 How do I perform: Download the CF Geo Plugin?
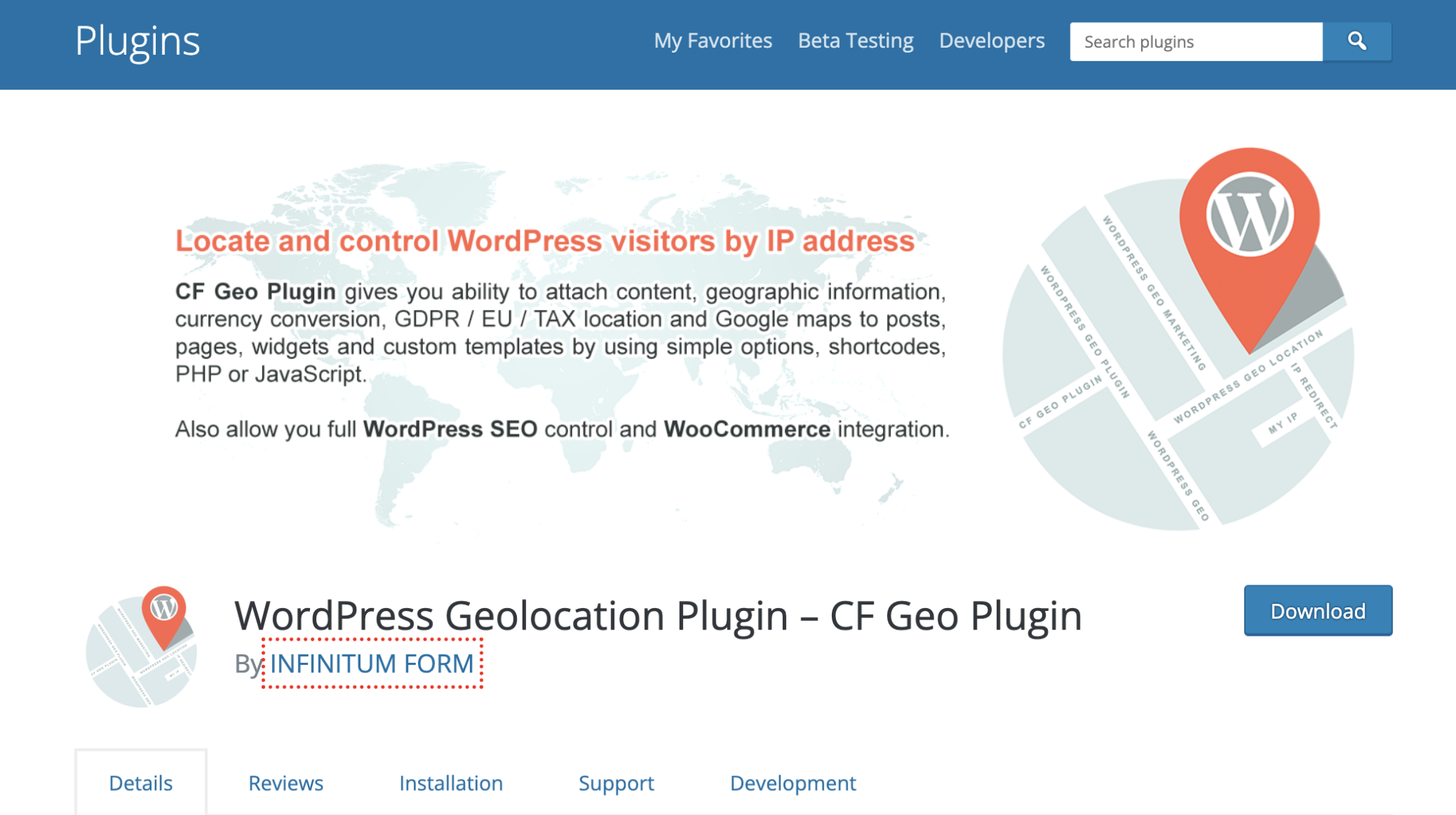[1317, 611]
